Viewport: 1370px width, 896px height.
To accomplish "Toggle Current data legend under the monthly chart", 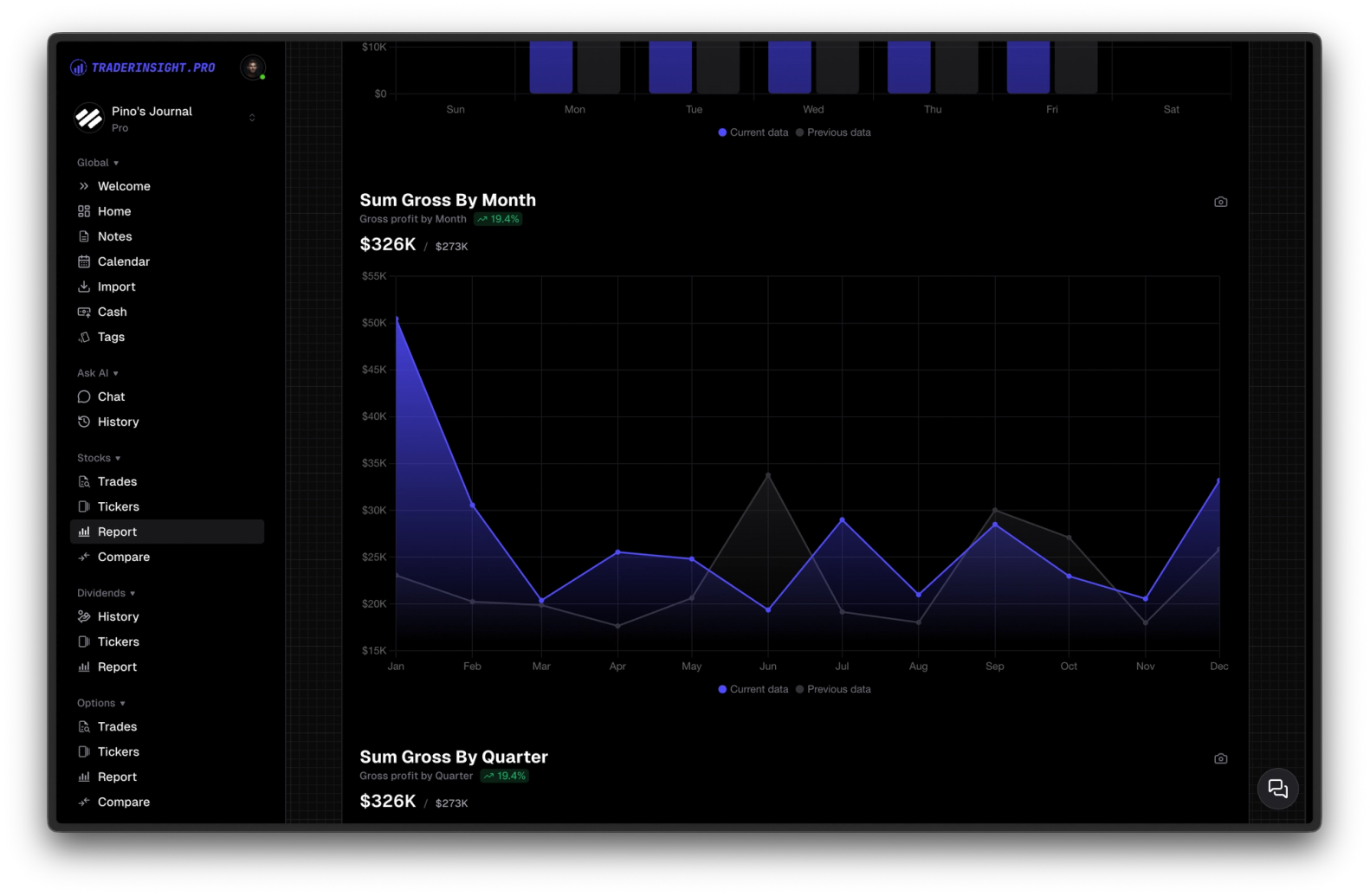I will 753,689.
